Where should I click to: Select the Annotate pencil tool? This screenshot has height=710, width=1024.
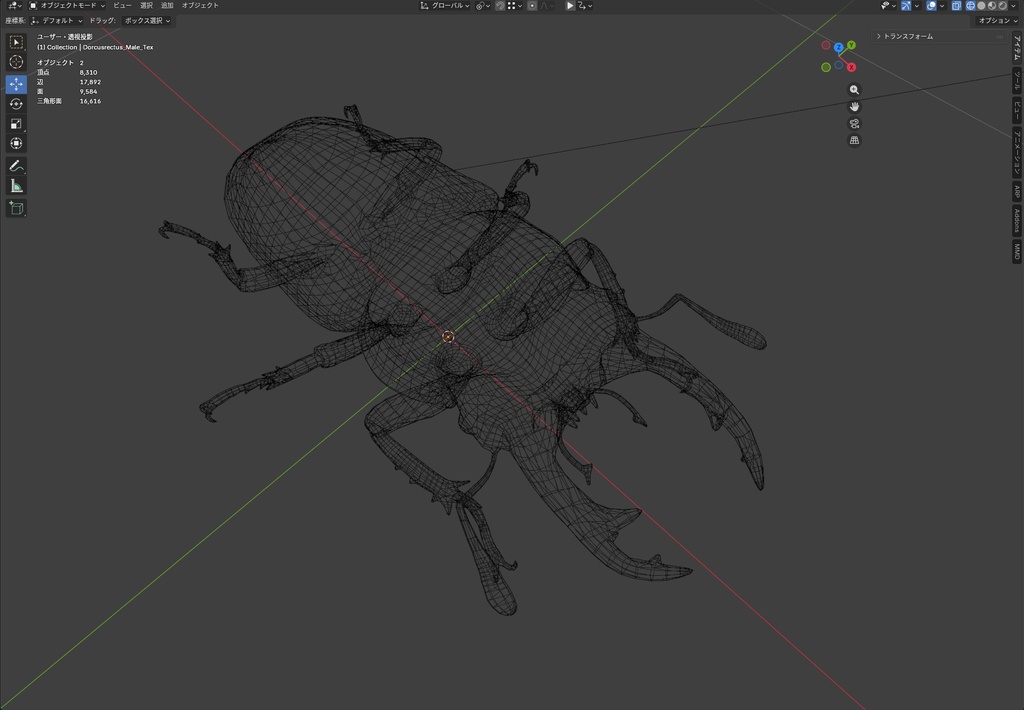[16, 166]
